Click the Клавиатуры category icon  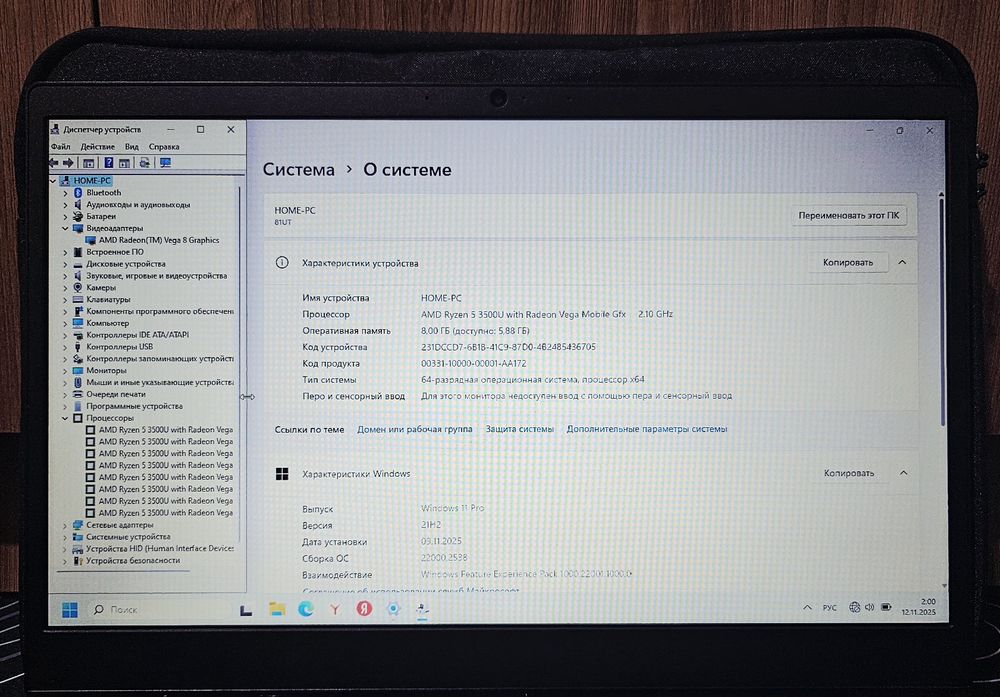pos(78,300)
